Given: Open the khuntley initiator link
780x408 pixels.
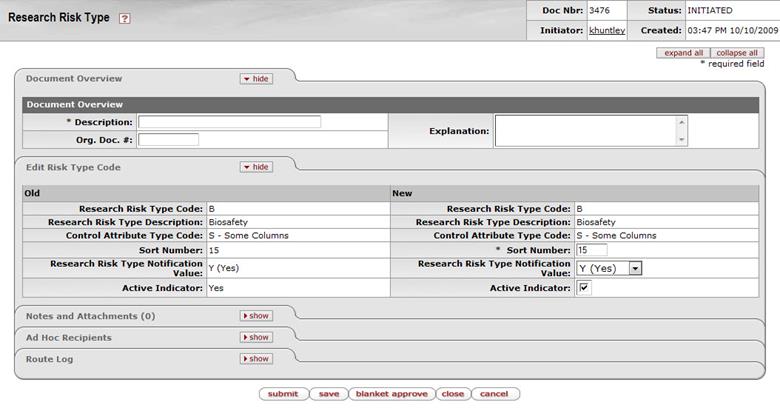Looking at the screenshot, I should pyautogui.click(x=607, y=30).
